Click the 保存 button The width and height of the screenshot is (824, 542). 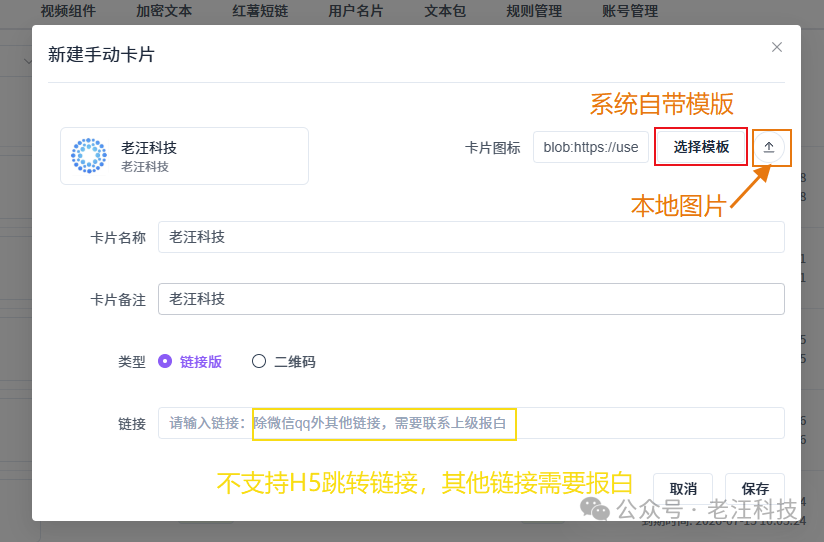coord(755,488)
